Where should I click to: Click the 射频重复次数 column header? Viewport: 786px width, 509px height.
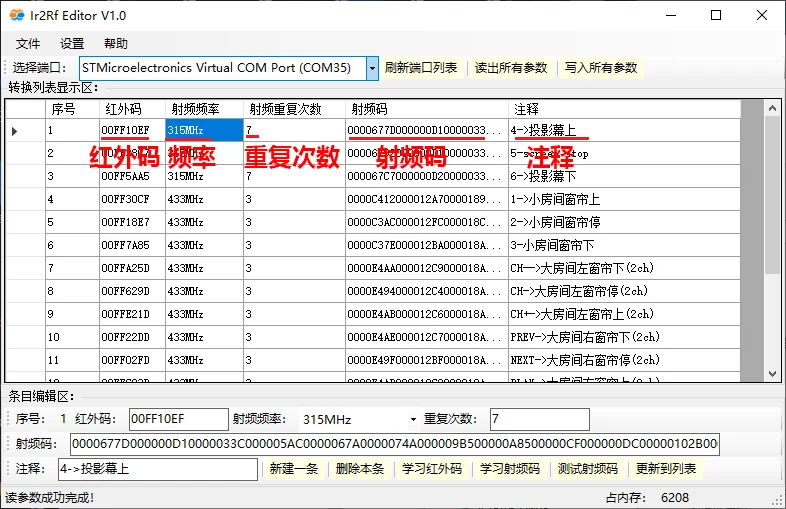click(x=294, y=109)
